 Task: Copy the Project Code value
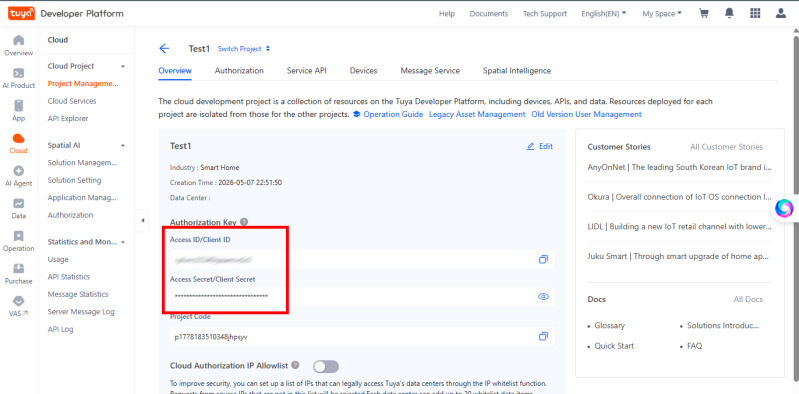pos(543,336)
